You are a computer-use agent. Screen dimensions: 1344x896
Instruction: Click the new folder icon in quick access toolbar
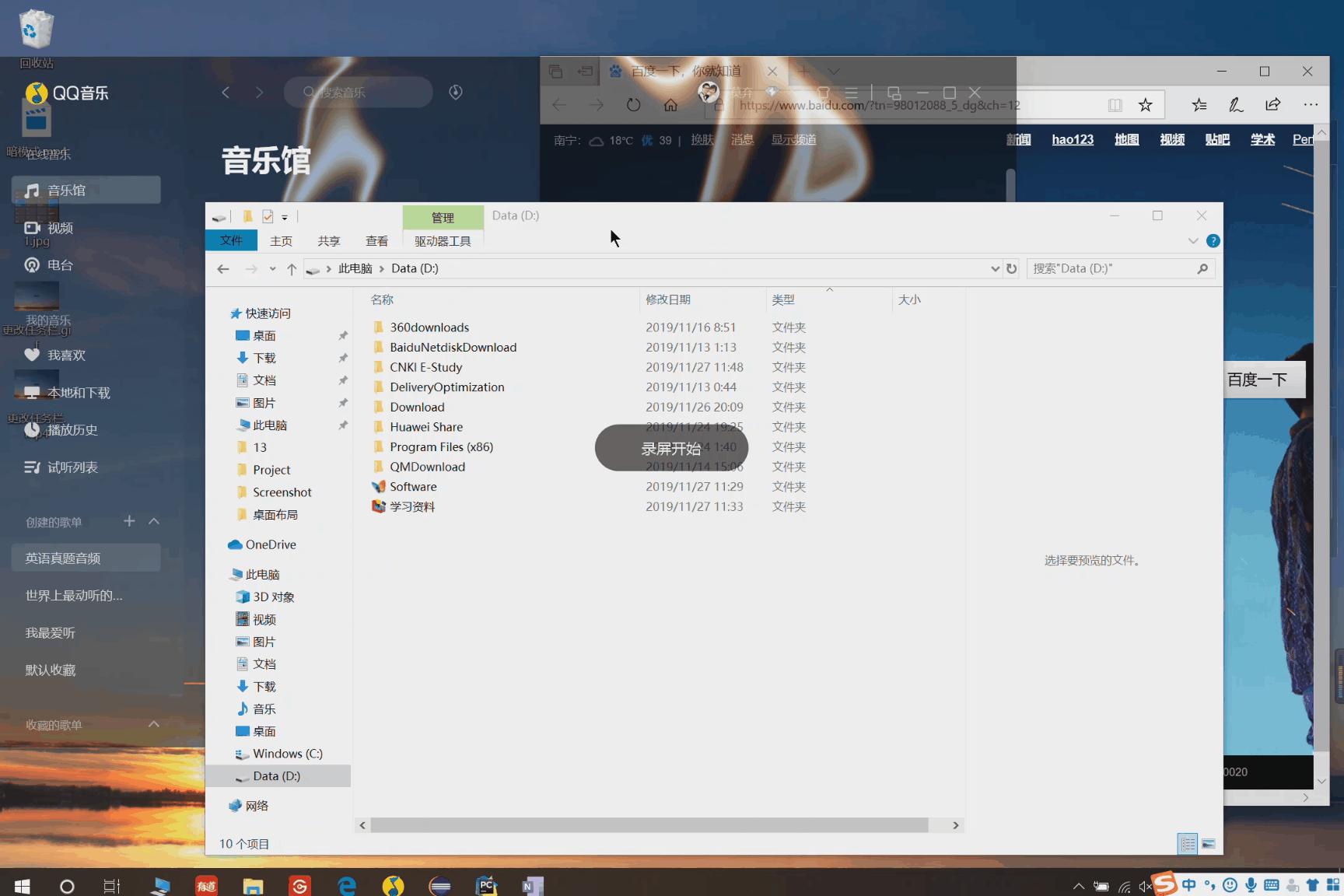tap(247, 217)
